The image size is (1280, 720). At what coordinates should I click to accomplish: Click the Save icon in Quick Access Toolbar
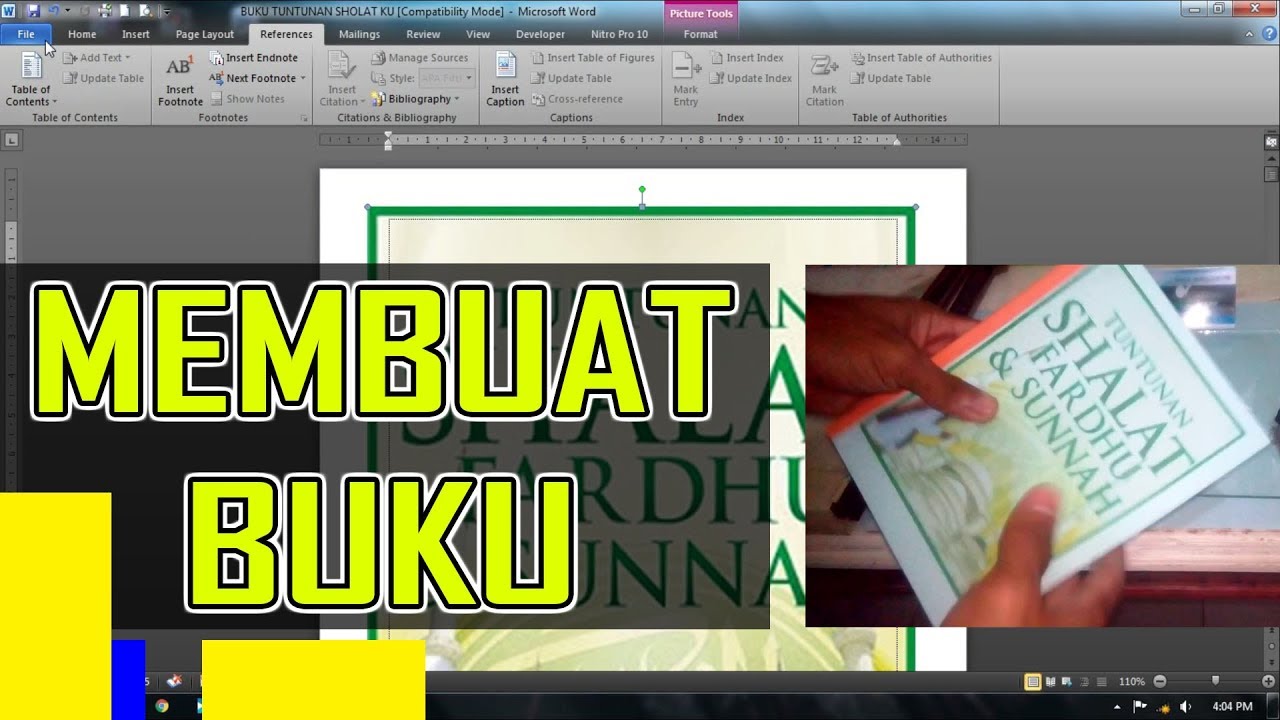(x=33, y=11)
